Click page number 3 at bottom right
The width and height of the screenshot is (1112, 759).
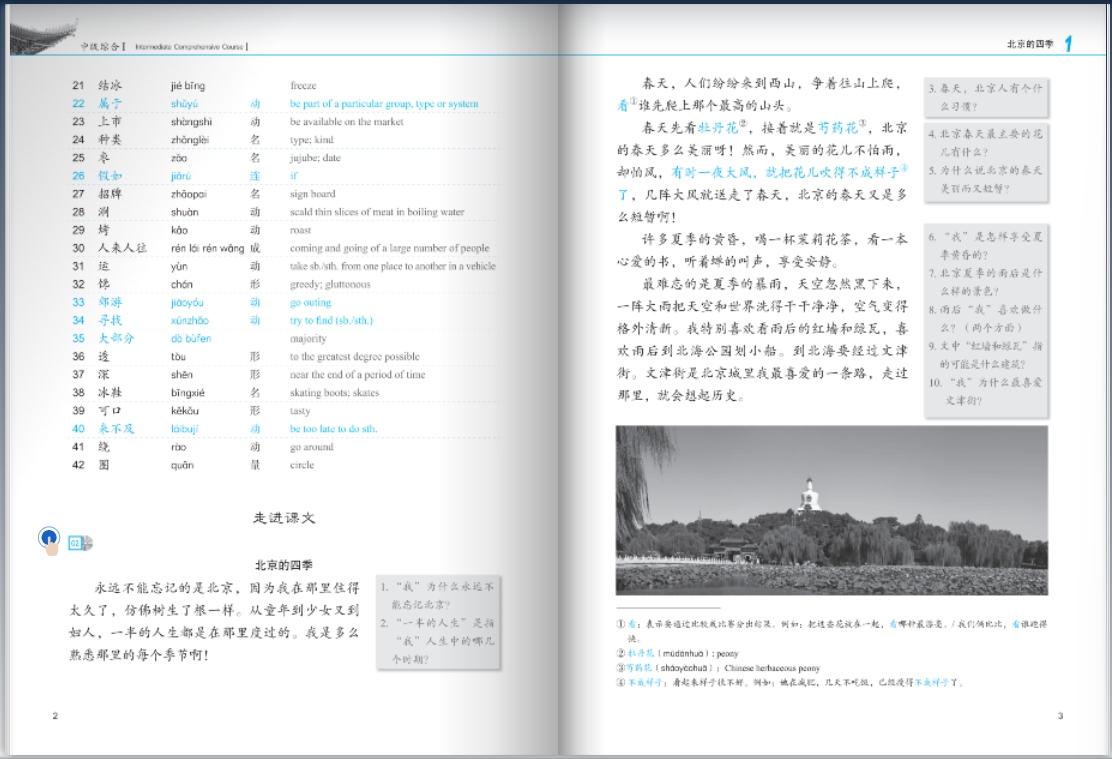1059,715
